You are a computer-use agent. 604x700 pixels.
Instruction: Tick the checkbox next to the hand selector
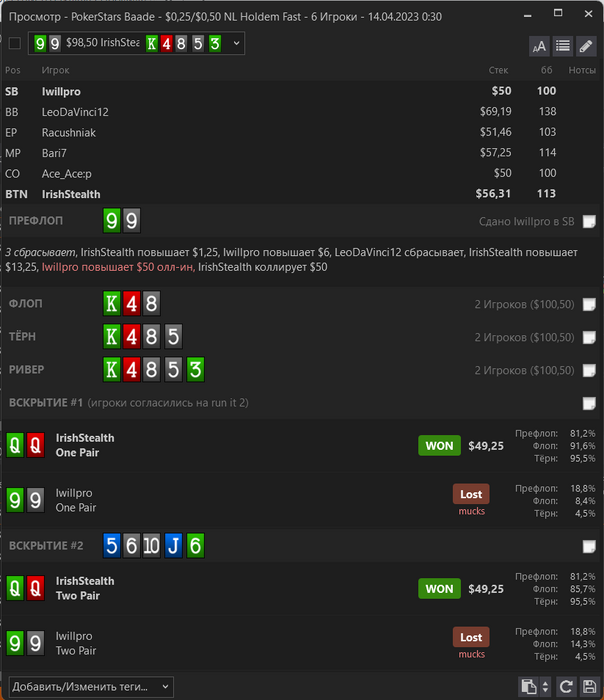(x=15, y=43)
